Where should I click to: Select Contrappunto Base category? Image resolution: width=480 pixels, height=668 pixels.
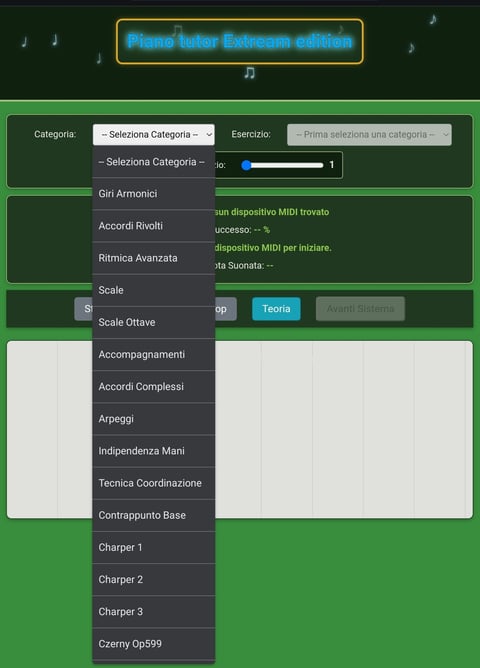coord(153,515)
